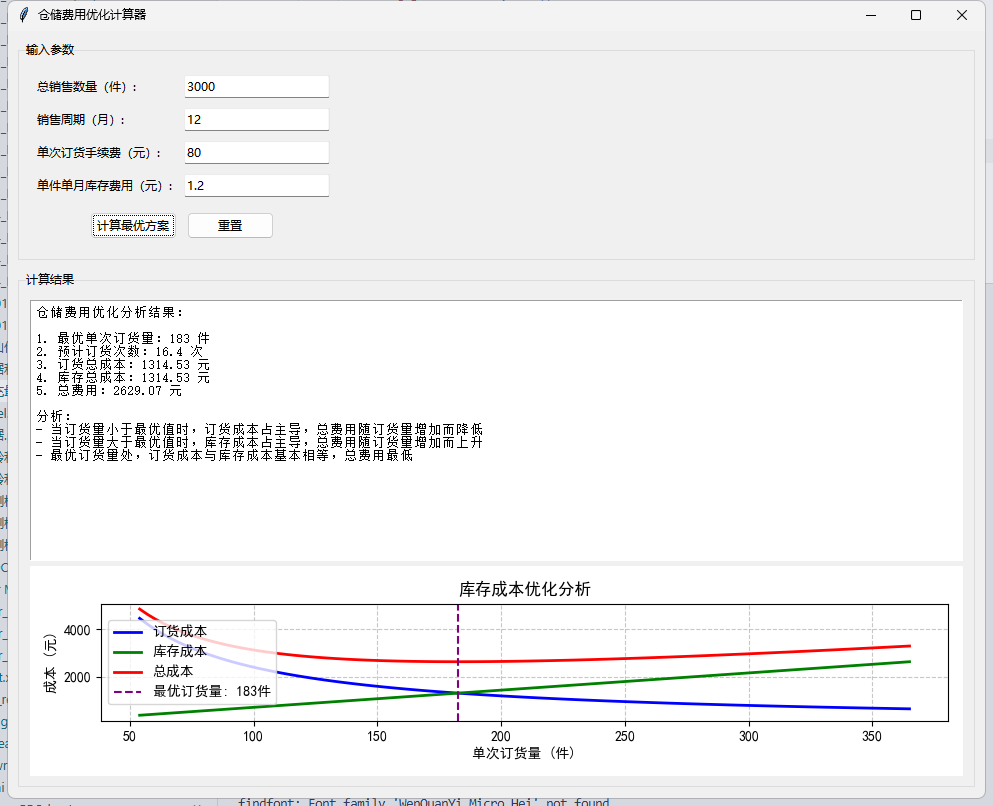Click the 输入参数 section label
The width and height of the screenshot is (993, 806).
52,48
